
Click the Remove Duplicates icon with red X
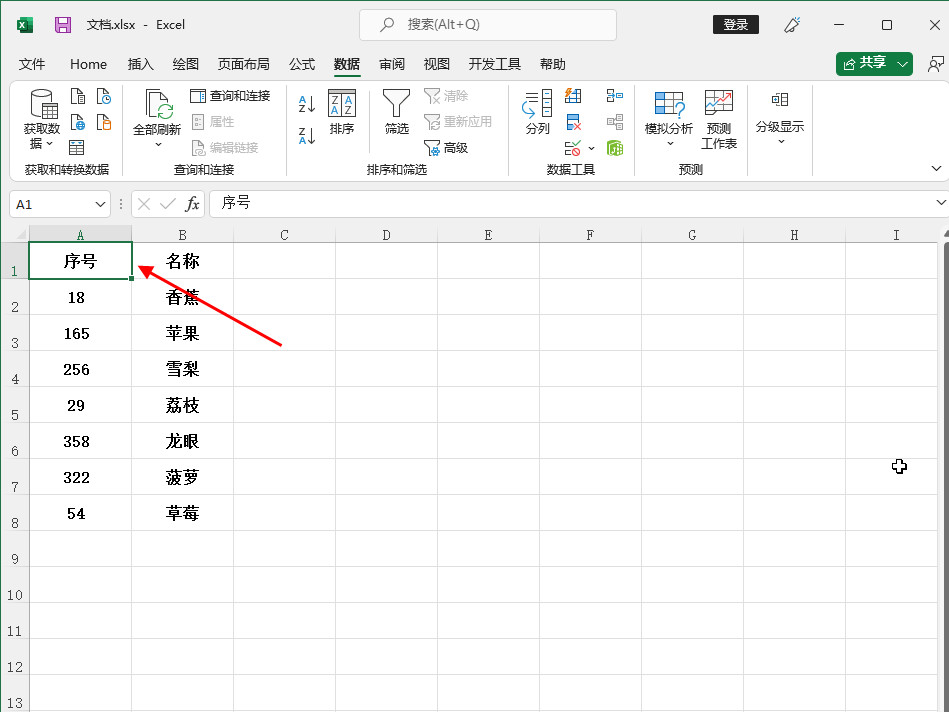tap(573, 122)
